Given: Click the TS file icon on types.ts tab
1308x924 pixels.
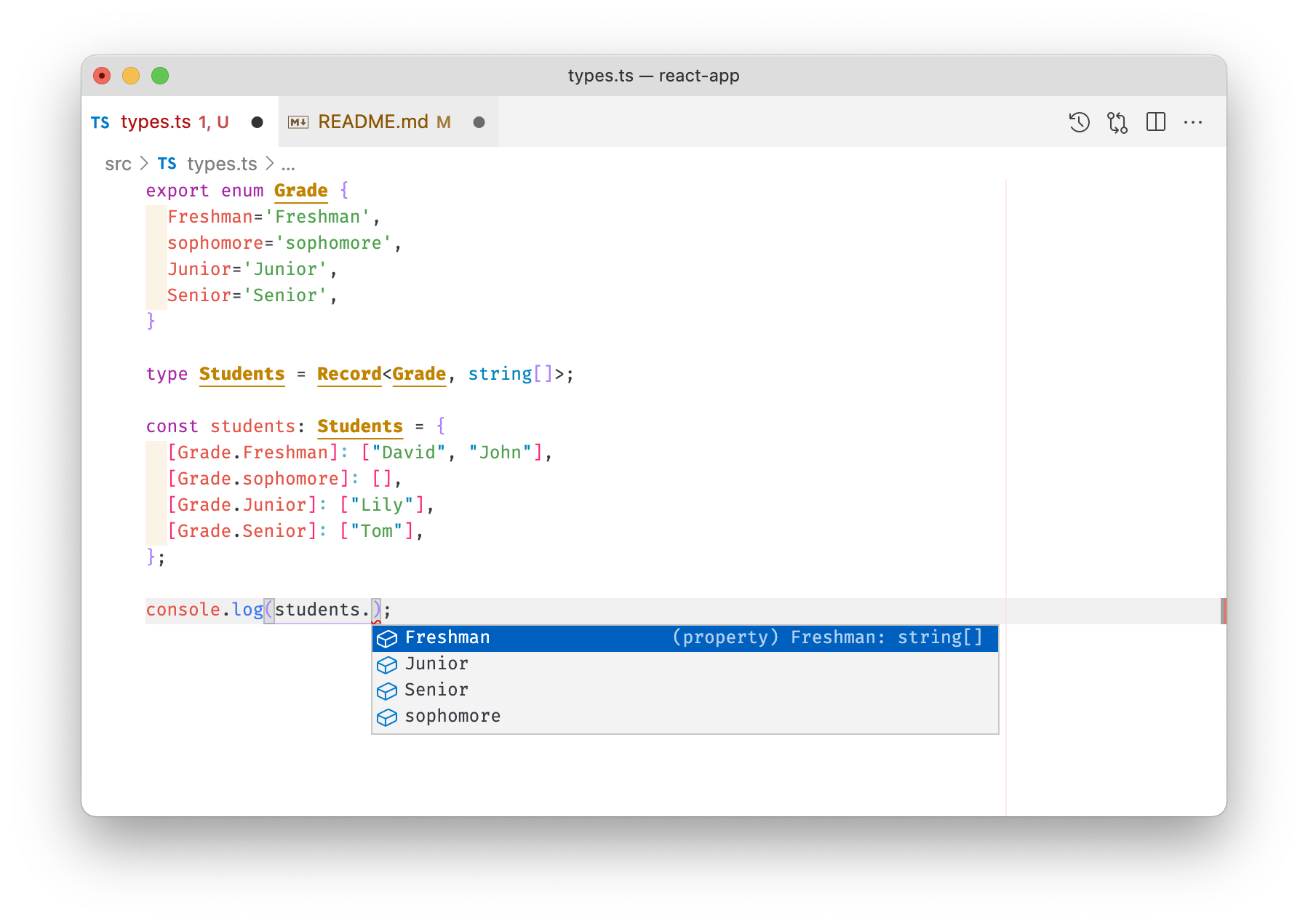Looking at the screenshot, I should pos(100,122).
